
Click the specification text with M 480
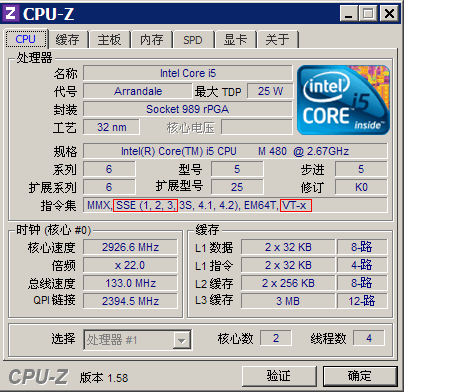[x=235, y=151]
